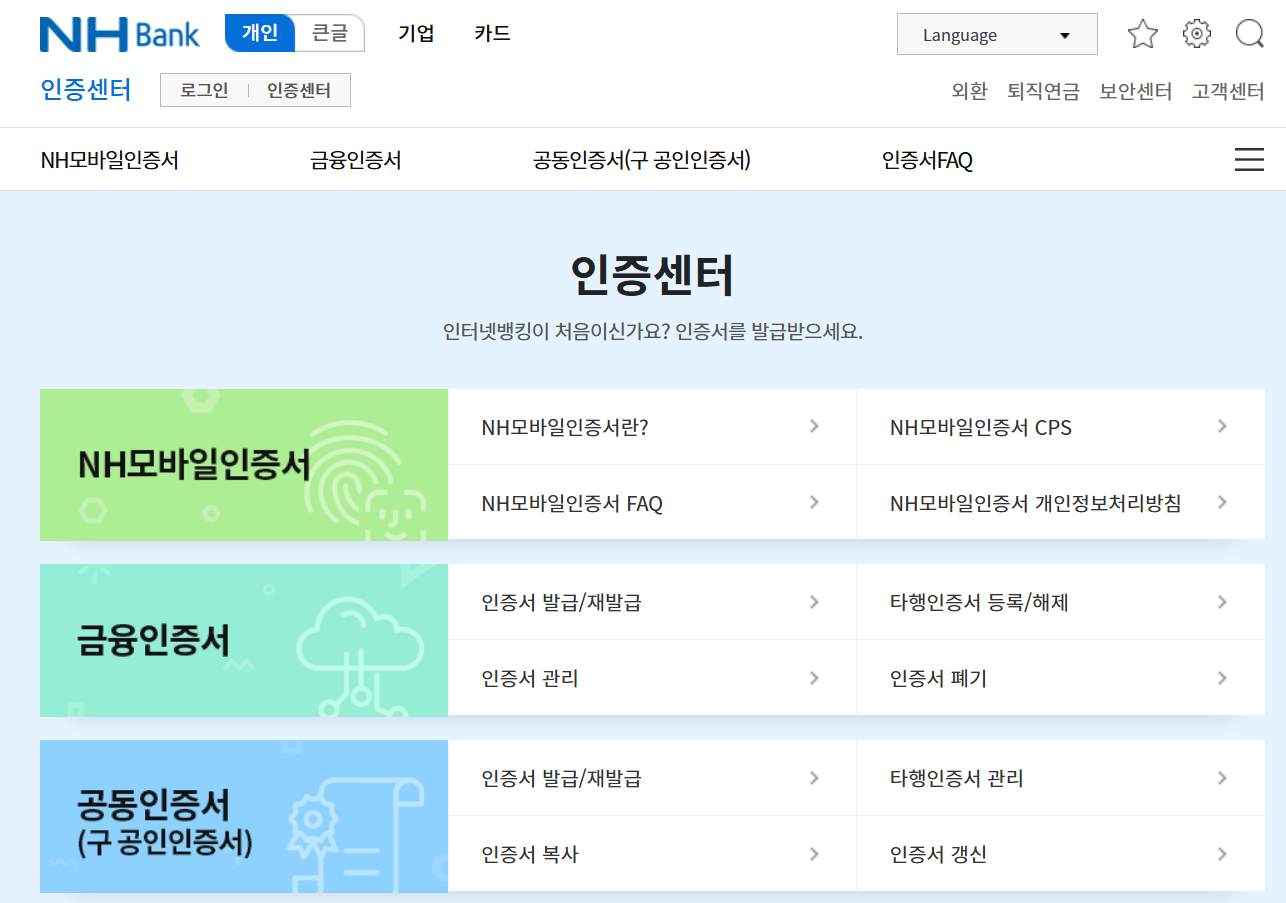Expand the NH모바일인증서 FAQ chevron
Viewport: 1286px width, 903px height.
(x=813, y=502)
